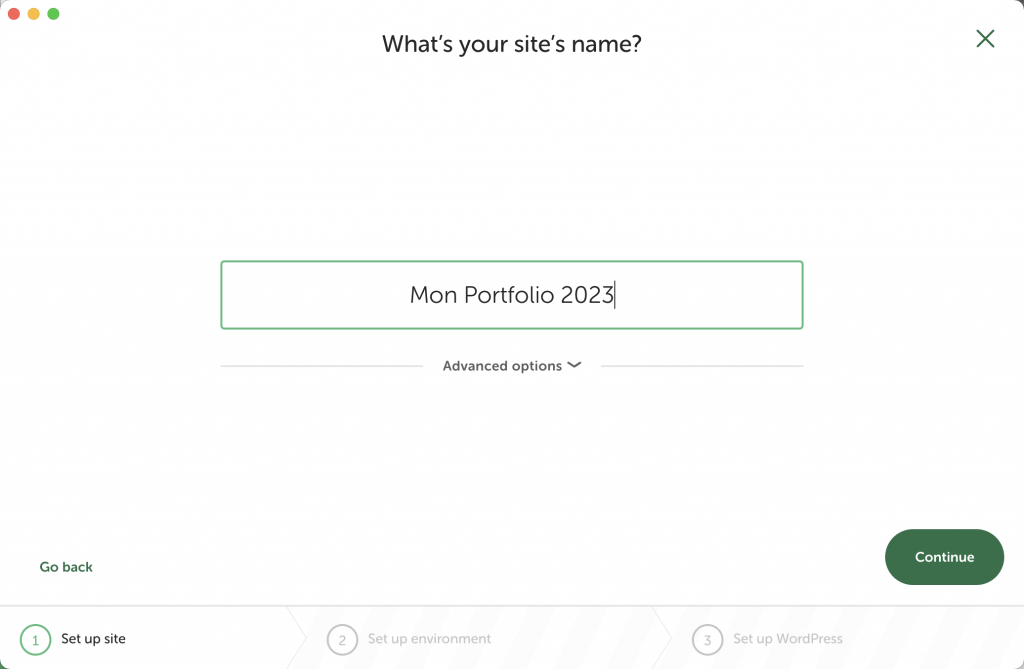Click the "What's your site's name?" heading
This screenshot has width=1024, height=669.
511,44
